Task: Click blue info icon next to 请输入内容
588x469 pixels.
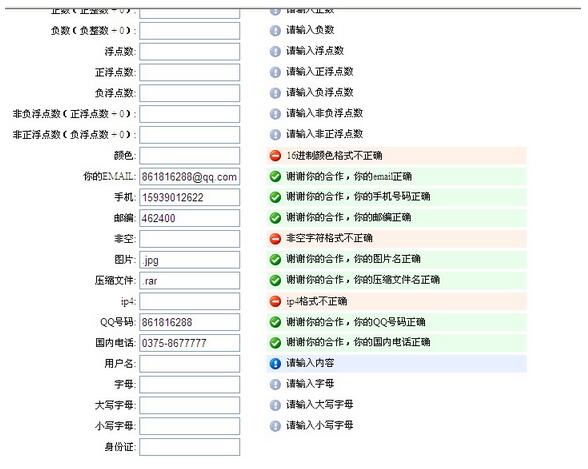Action: coord(275,363)
